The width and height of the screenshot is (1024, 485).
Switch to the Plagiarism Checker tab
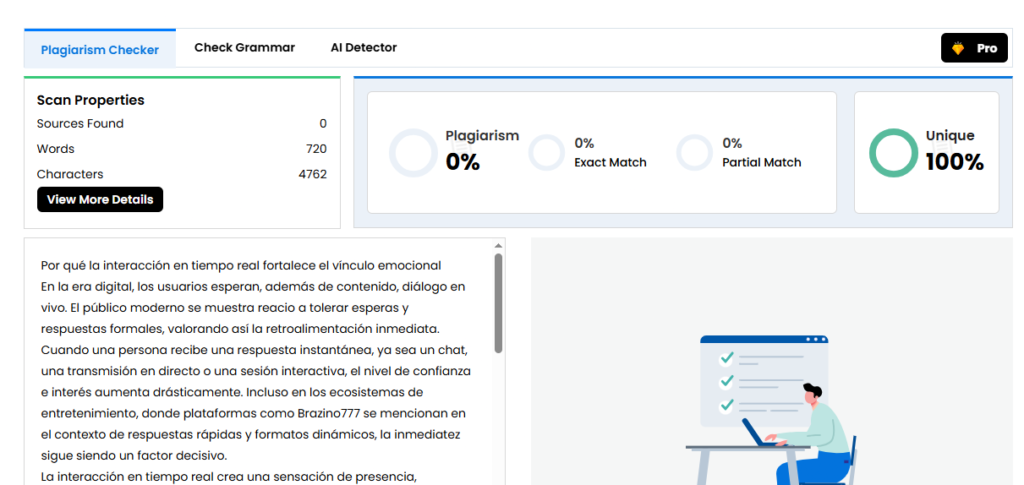[x=100, y=49]
